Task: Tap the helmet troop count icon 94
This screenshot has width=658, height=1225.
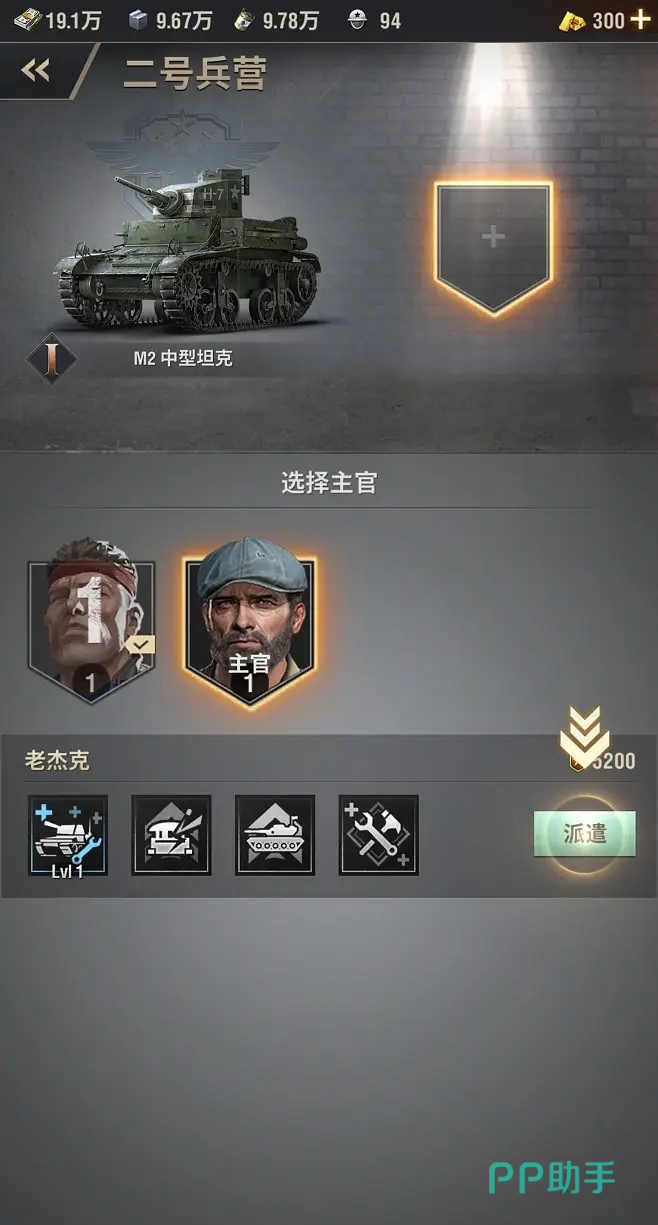Action: tap(357, 20)
